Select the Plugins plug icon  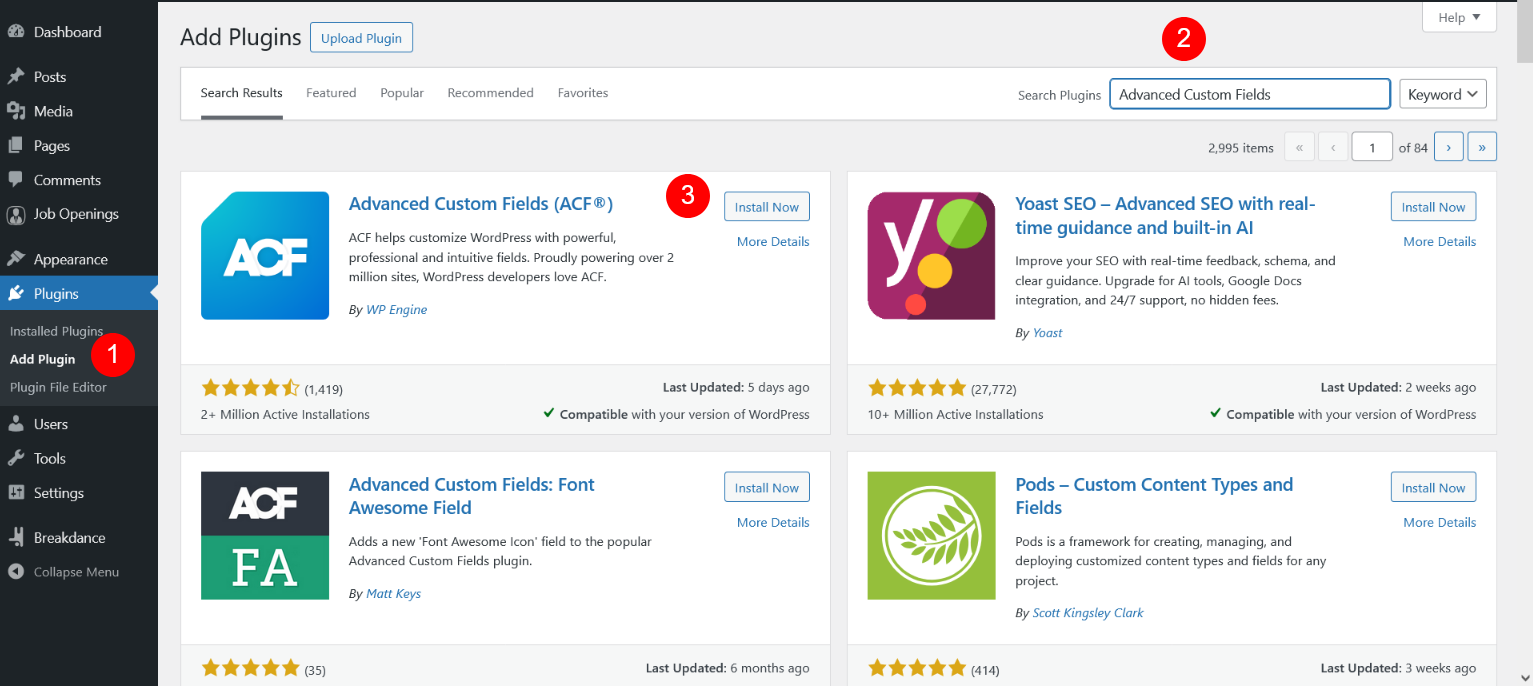click(16, 294)
